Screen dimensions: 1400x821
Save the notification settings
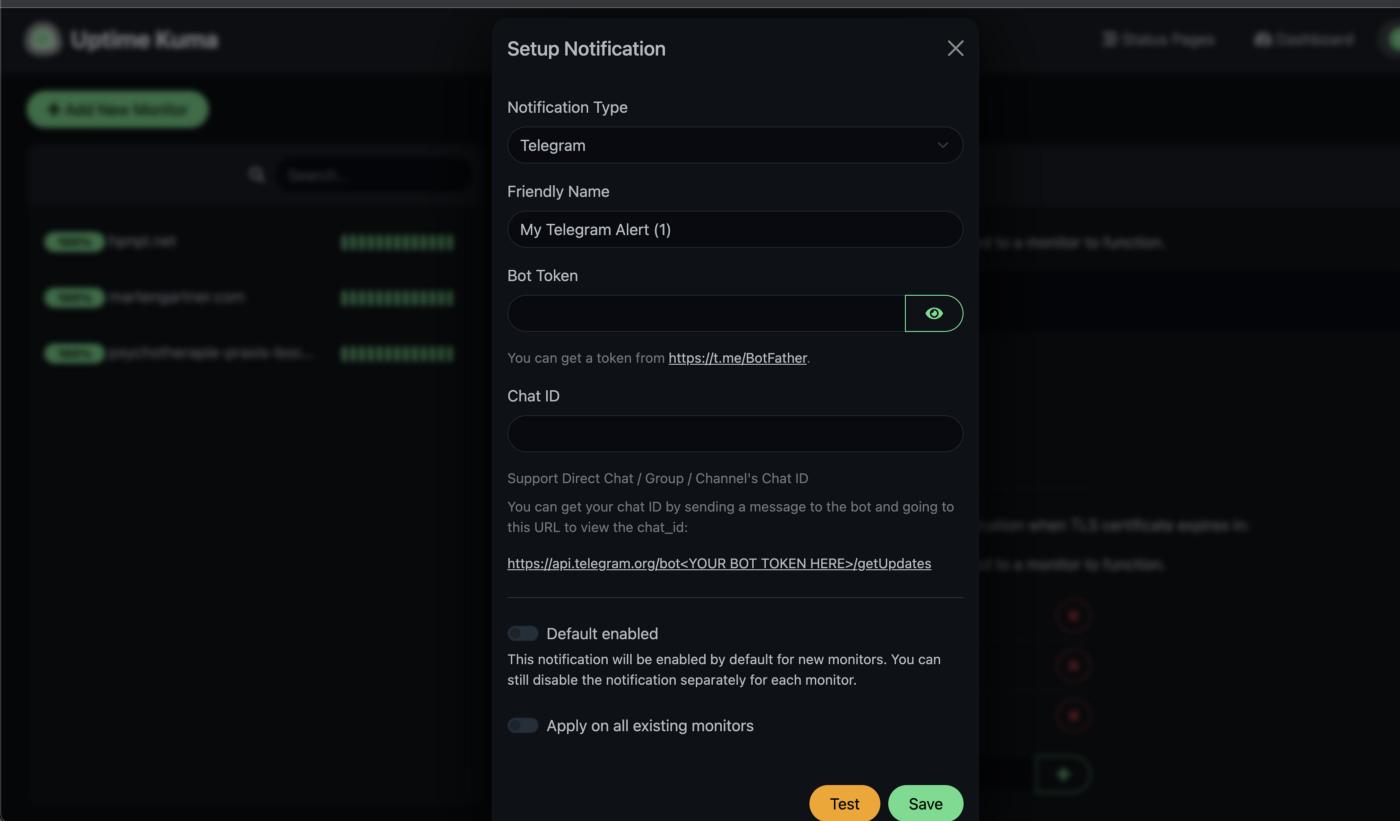coord(924,803)
